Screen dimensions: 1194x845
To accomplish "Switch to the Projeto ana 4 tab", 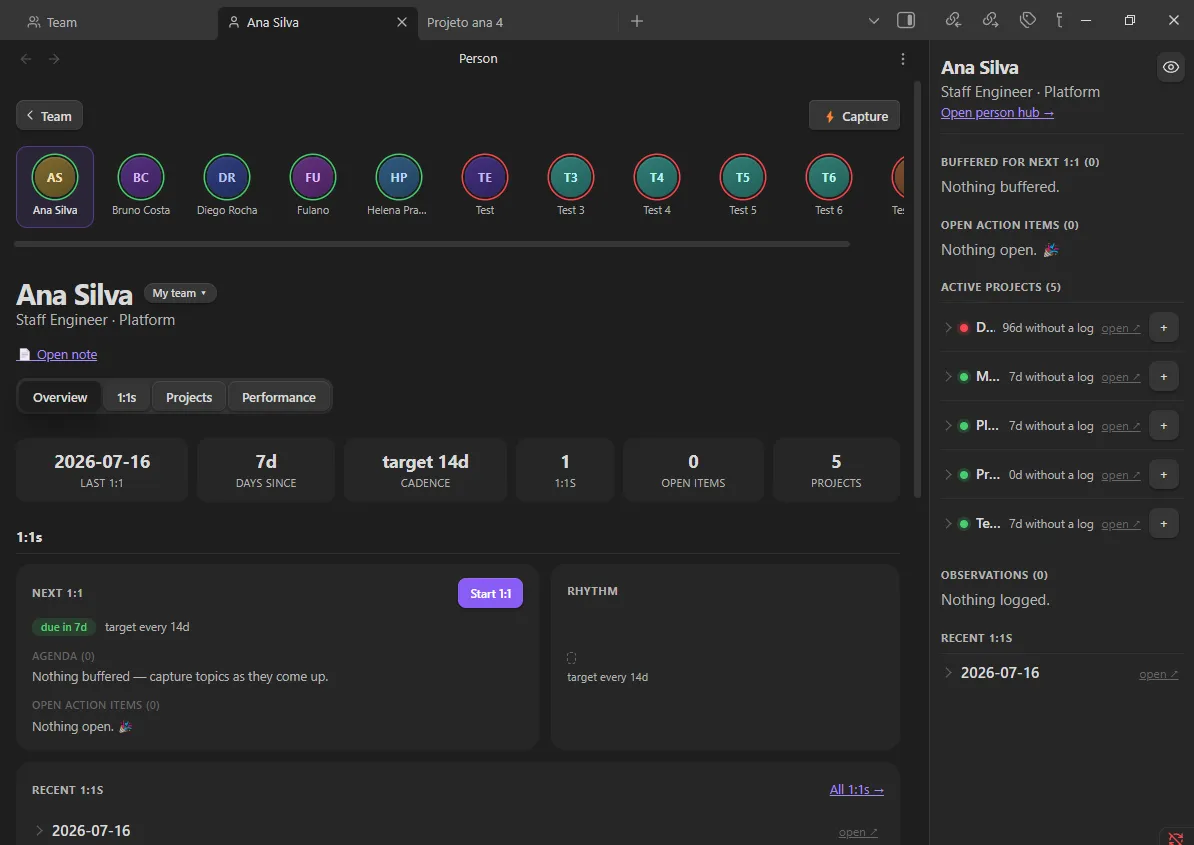I will pyautogui.click(x=465, y=22).
